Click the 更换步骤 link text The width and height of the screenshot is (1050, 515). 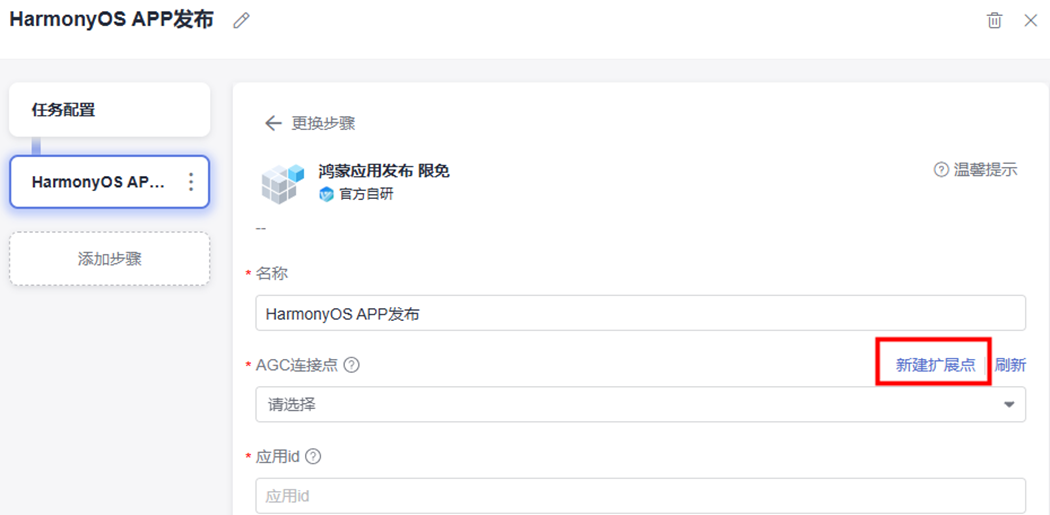pos(323,123)
